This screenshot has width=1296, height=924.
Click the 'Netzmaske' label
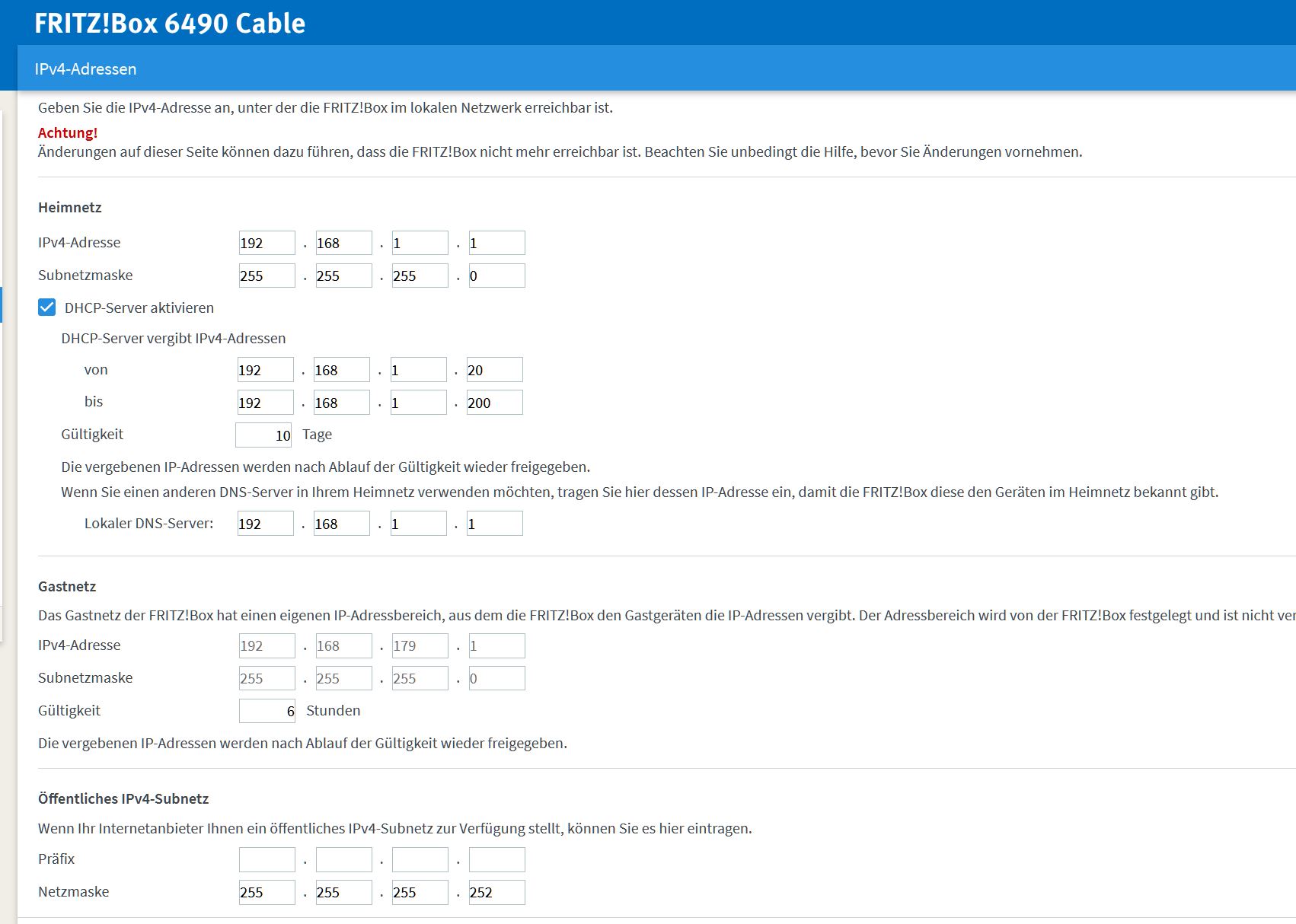(74, 891)
